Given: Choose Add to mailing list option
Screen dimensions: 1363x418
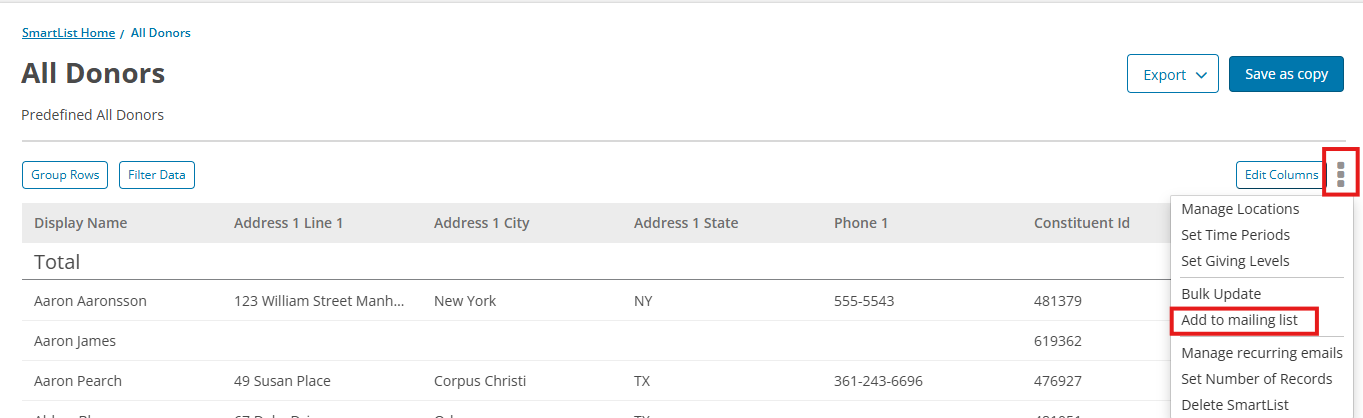Looking at the screenshot, I should pos(1240,320).
